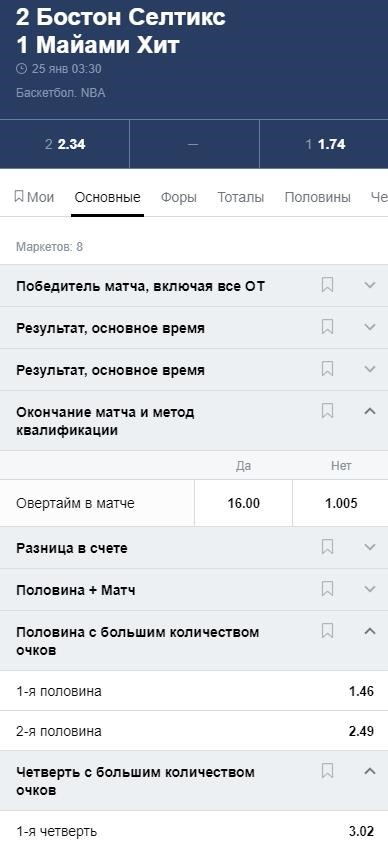The height and width of the screenshot is (843, 388).
Task: Expand 'Победитель матча, включая все ОТ' section
Action: click(x=370, y=285)
